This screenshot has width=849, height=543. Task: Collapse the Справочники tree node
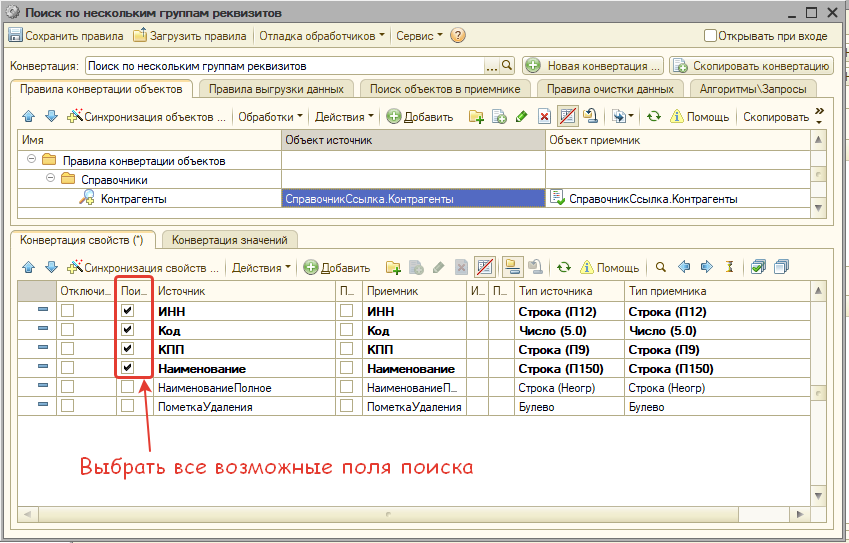50,178
